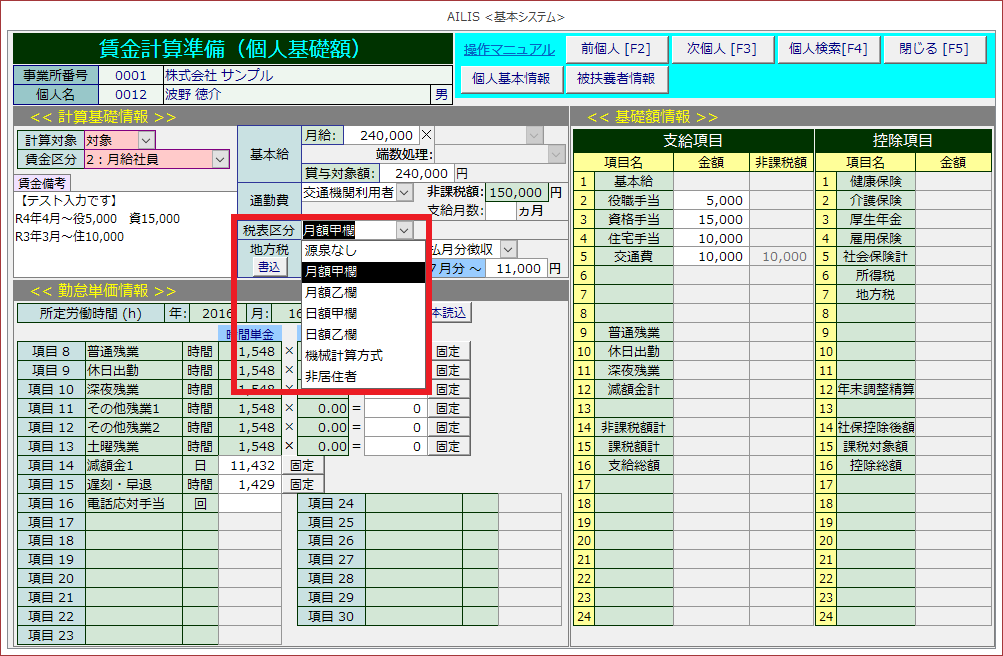This screenshot has width=1003, height=656.
Task: Expand the 交通機関利用者 commuting dropdown
Action: (404, 192)
